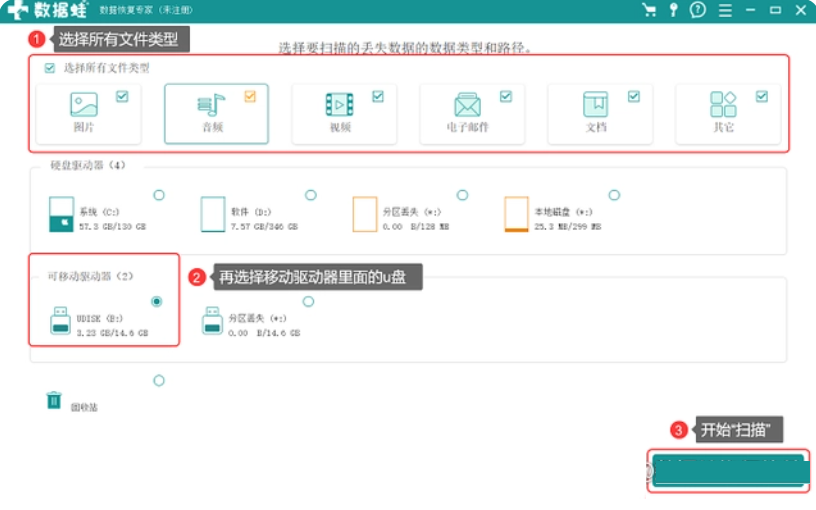Toggle the 选择所有文件类型 checkbox
The height and width of the screenshot is (510, 816).
50,68
